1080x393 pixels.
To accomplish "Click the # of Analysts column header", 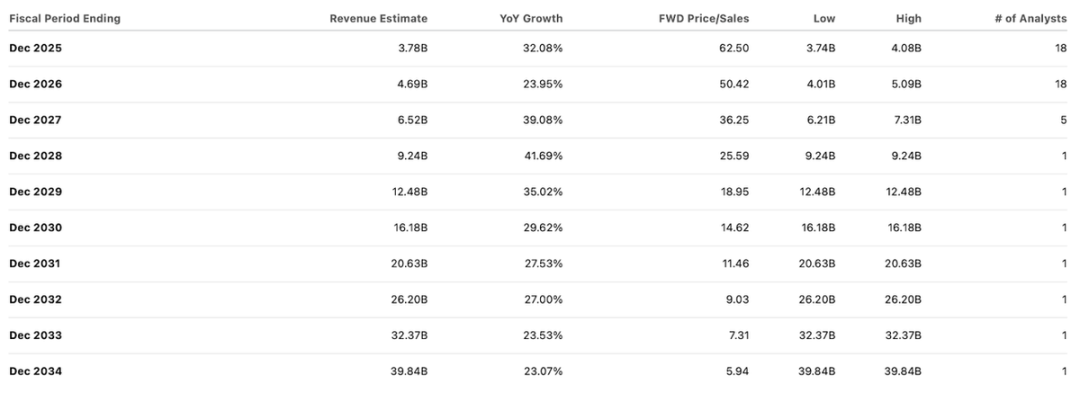I will (1030, 19).
